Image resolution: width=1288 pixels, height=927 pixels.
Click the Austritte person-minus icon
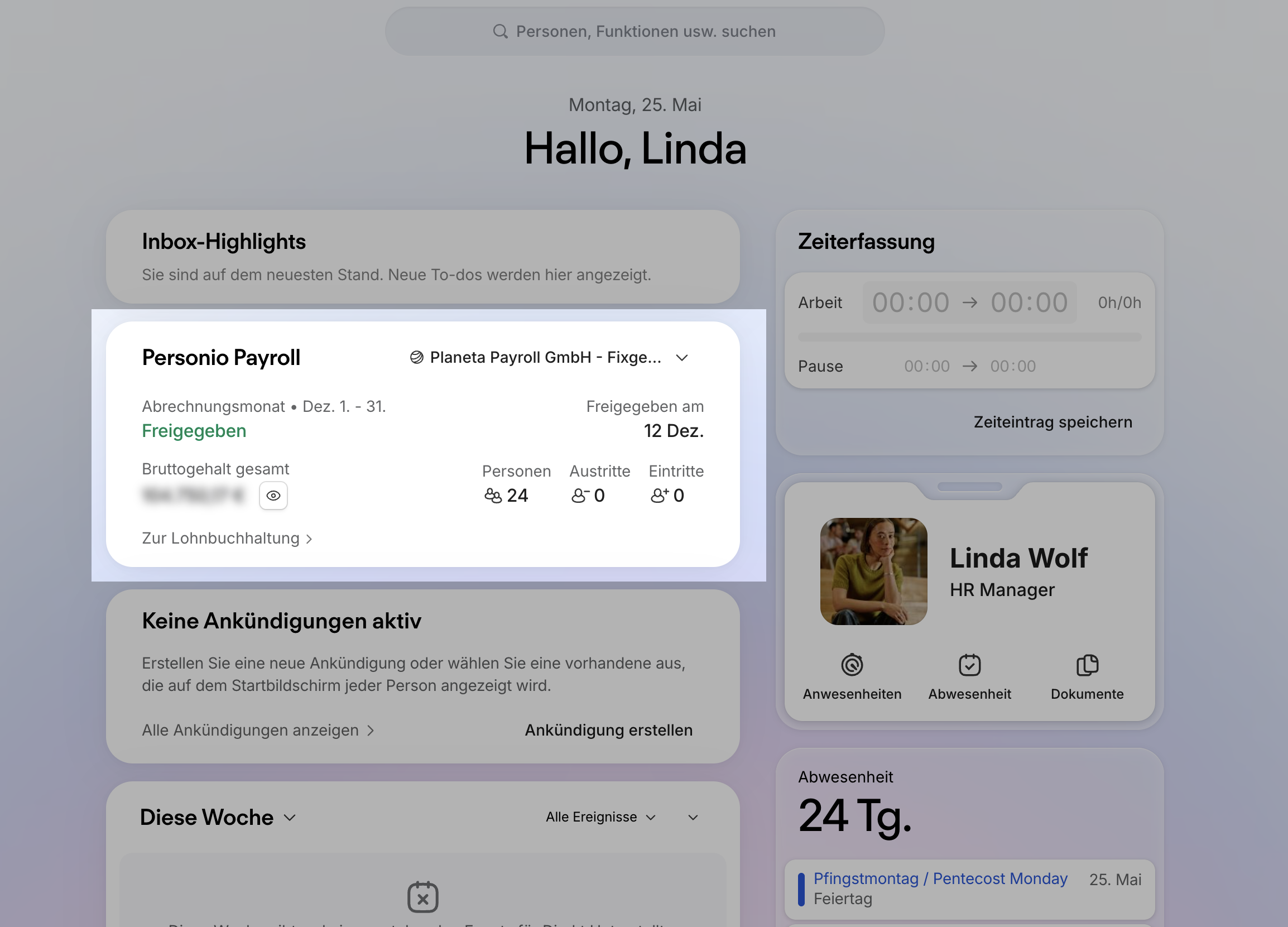(580, 496)
